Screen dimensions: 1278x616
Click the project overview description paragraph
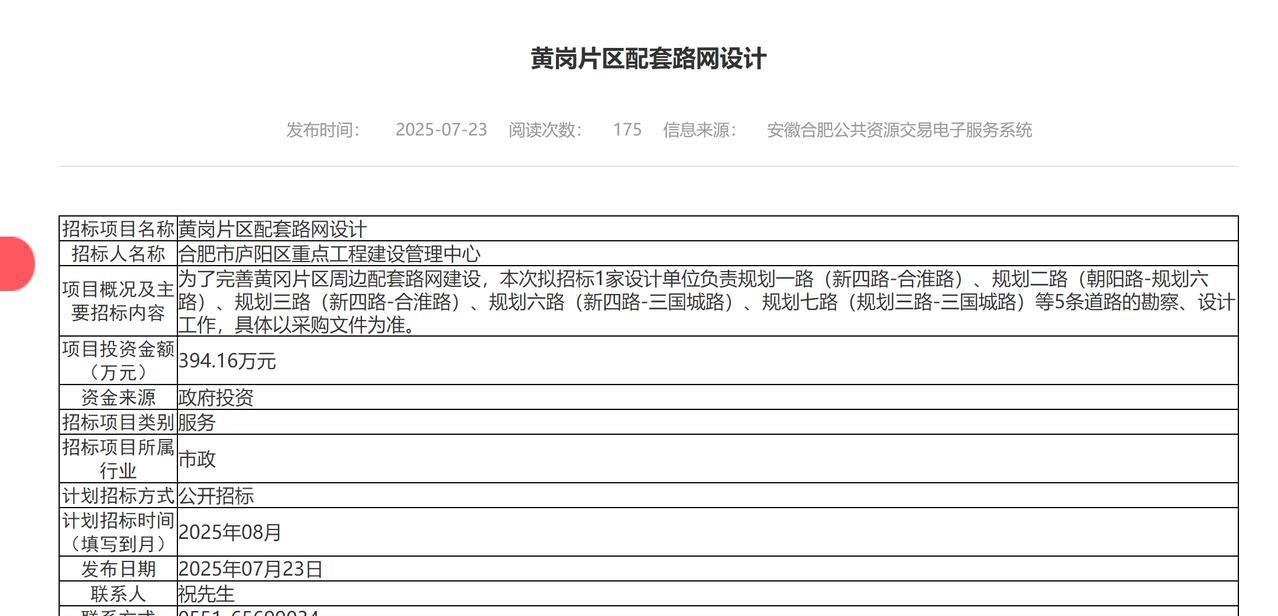click(707, 301)
